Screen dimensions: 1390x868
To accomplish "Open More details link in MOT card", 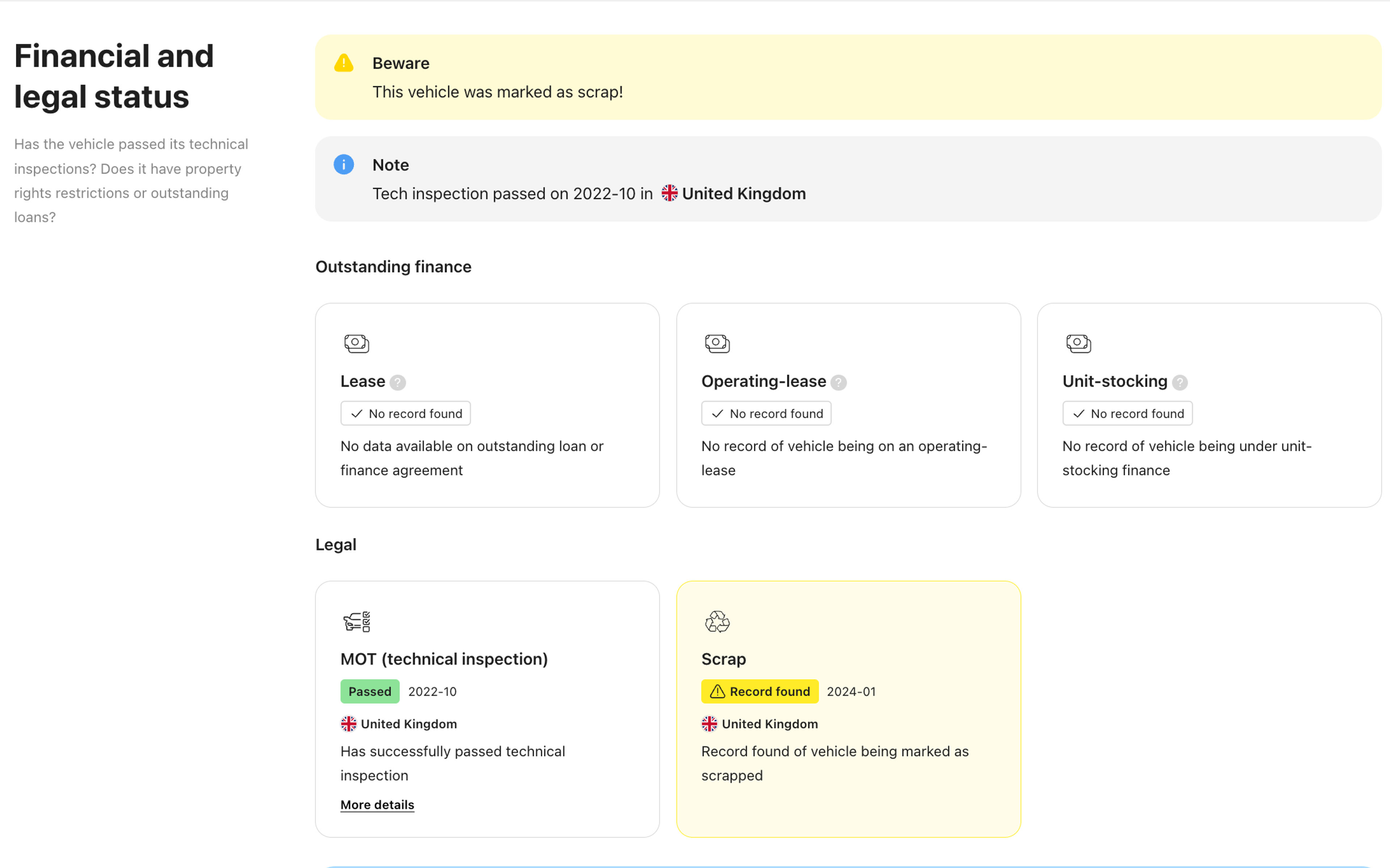I will (377, 805).
